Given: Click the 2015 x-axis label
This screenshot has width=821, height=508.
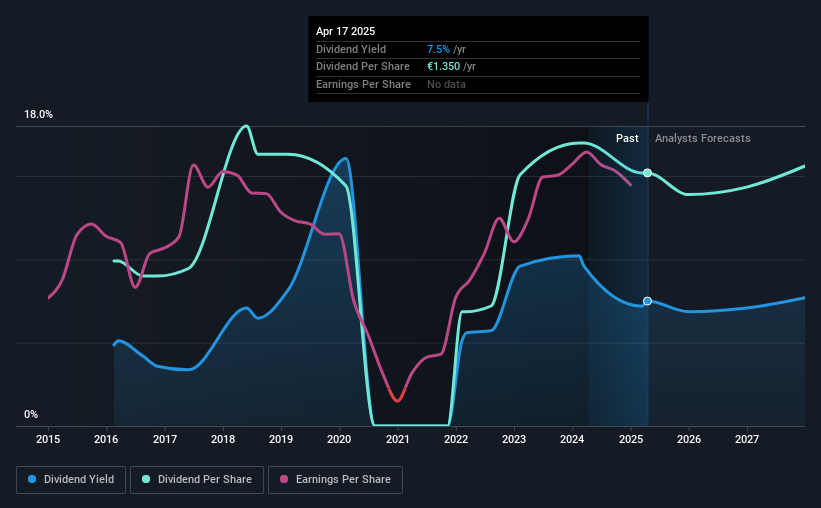Looking at the screenshot, I should pos(48,439).
